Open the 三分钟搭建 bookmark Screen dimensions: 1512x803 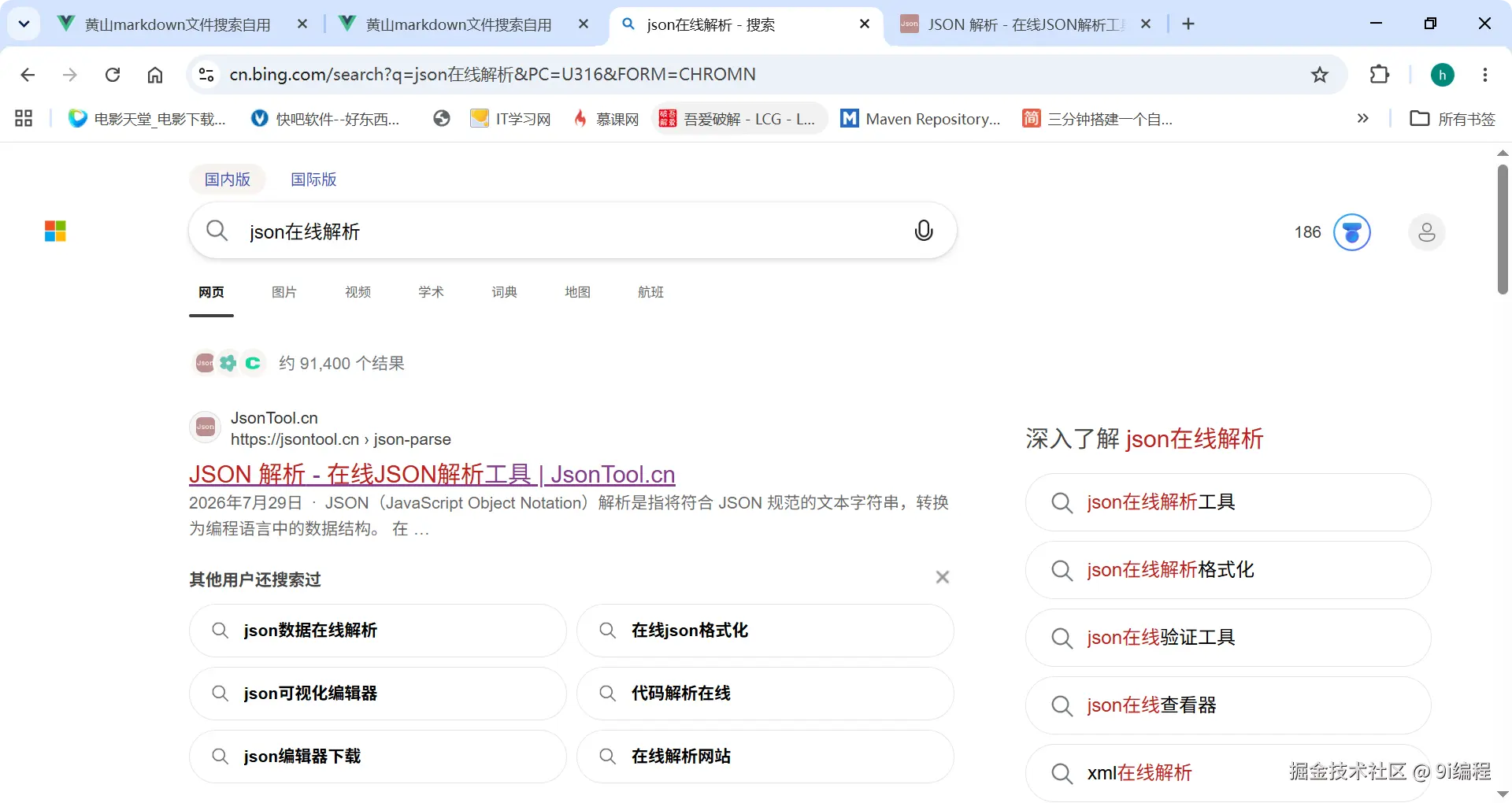pos(1098,119)
